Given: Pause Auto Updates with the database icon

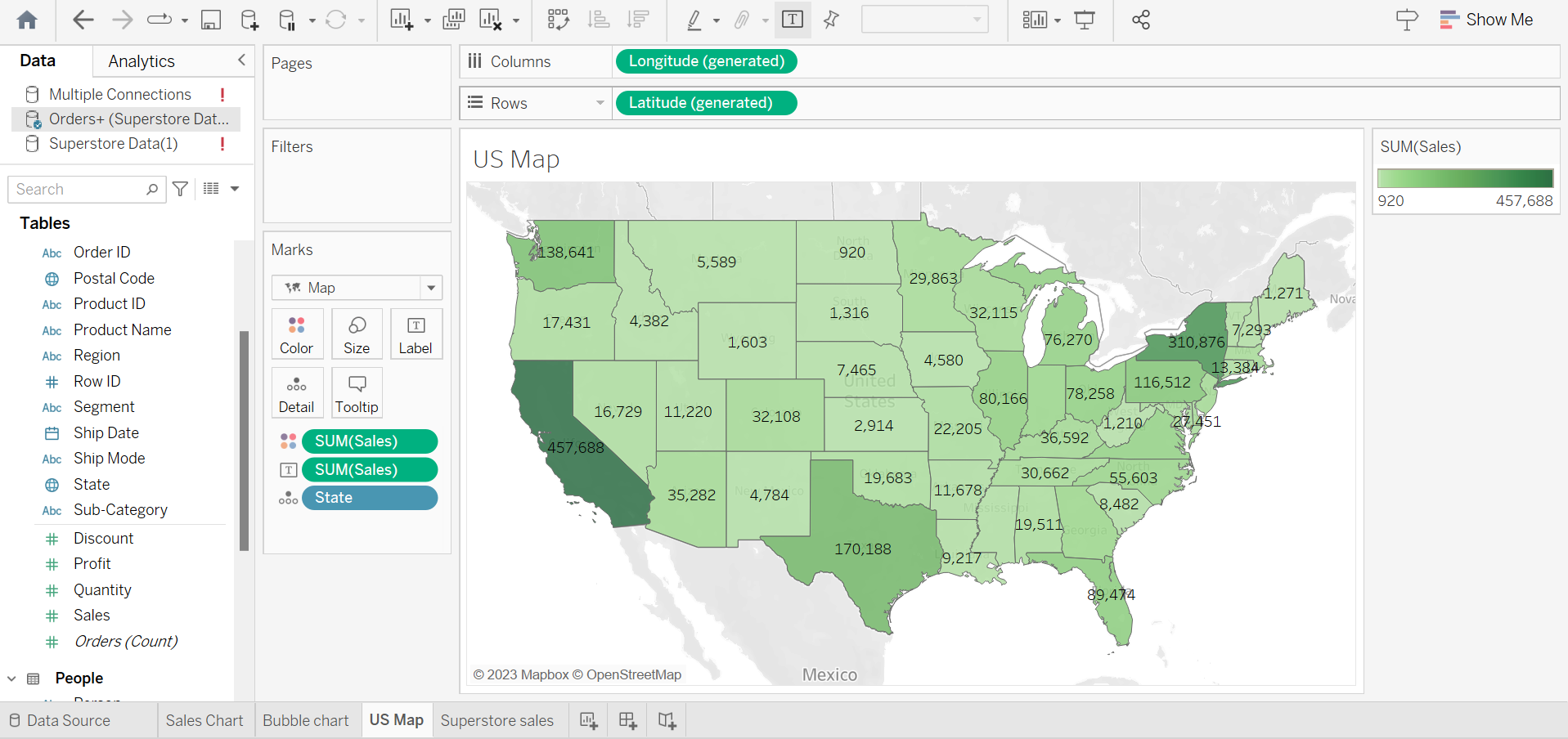Looking at the screenshot, I should [x=287, y=19].
